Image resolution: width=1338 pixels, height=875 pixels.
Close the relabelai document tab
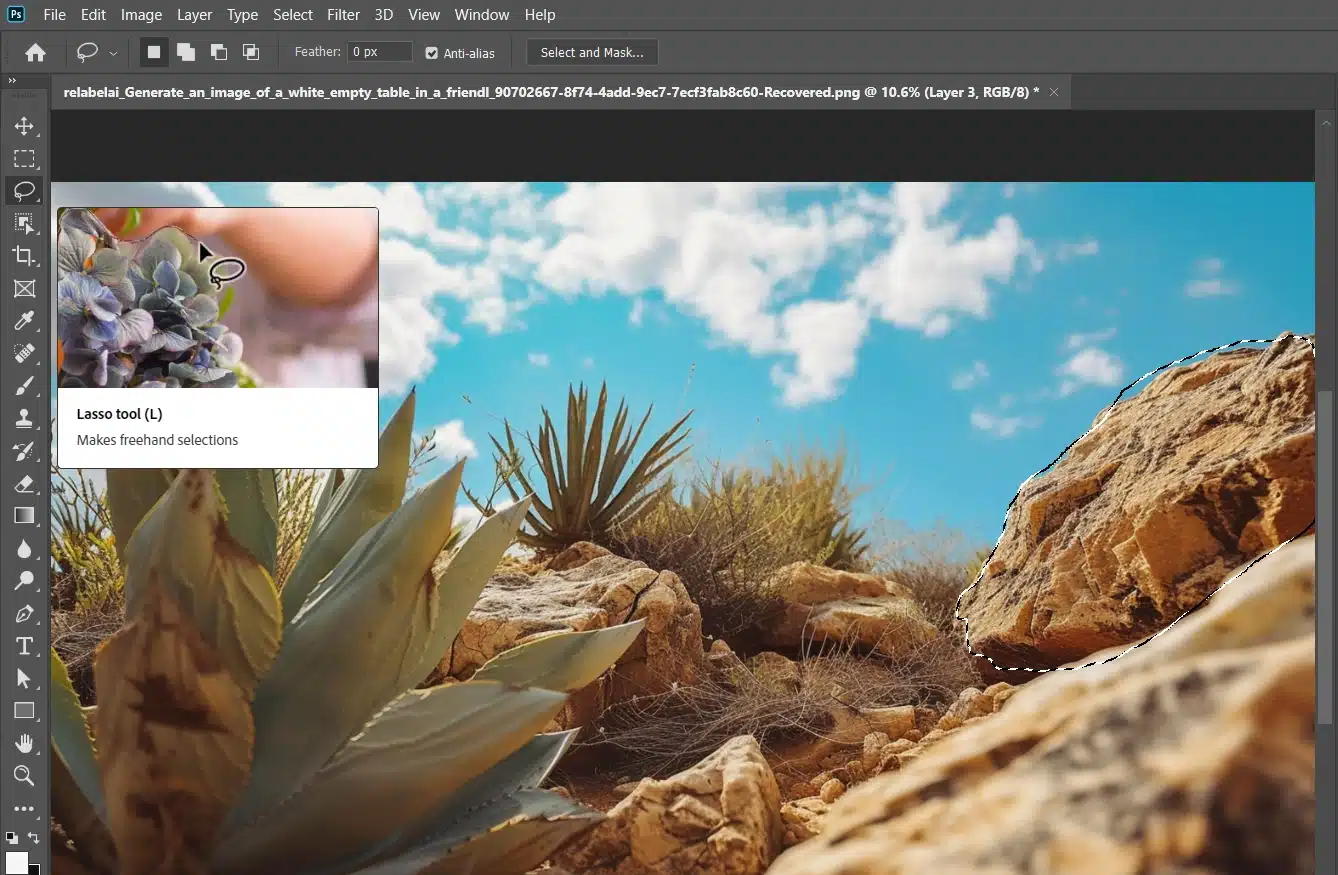coord(1054,92)
